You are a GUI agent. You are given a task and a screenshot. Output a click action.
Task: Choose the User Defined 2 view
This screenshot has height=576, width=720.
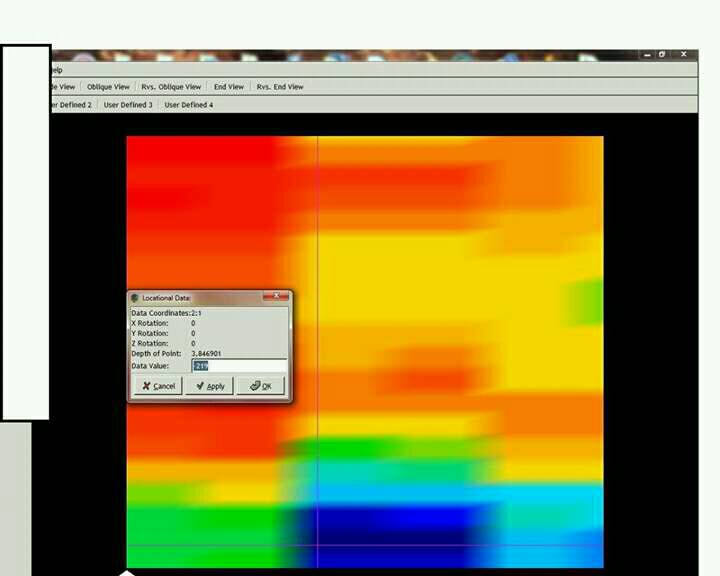(72, 105)
